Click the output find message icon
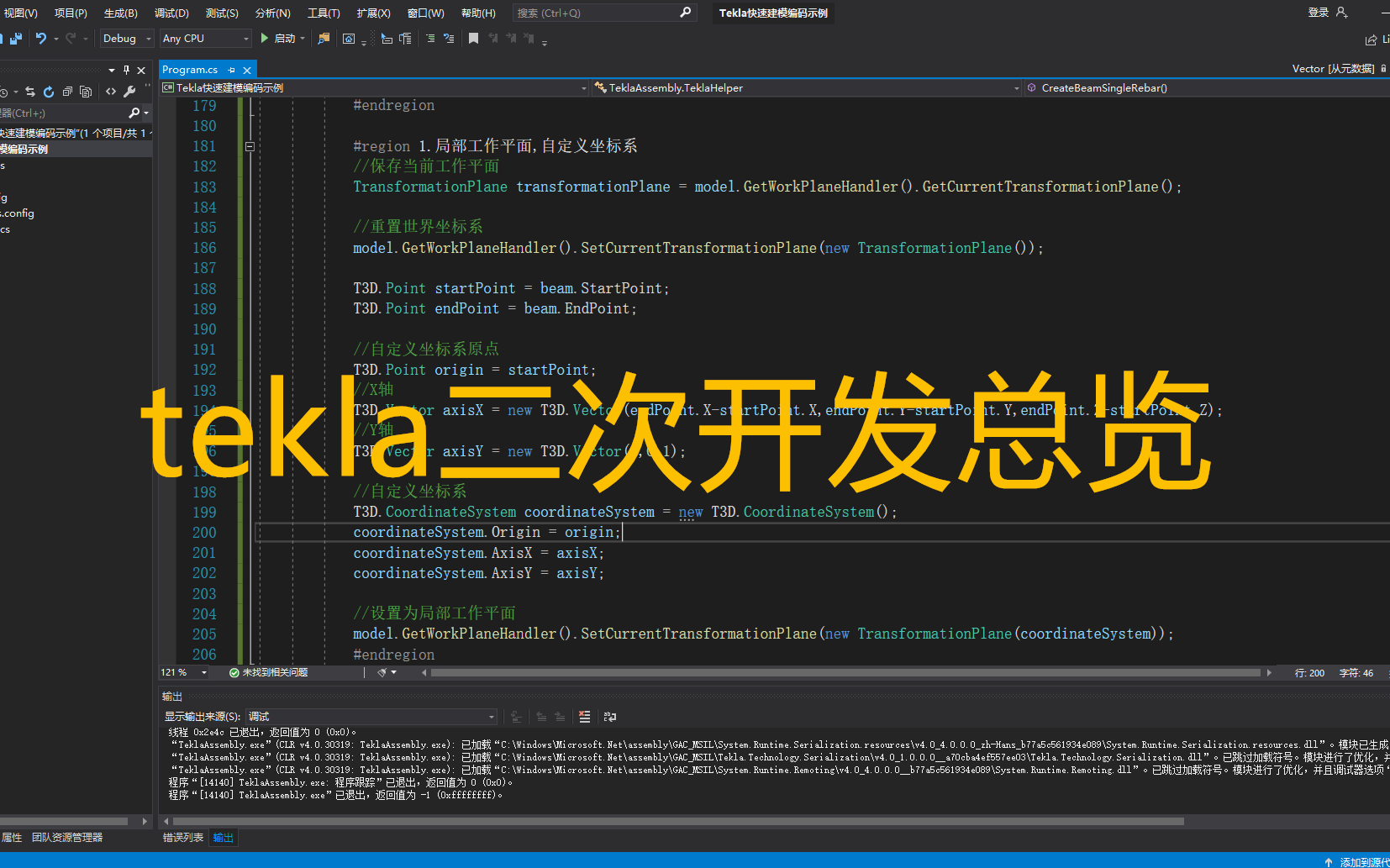The width and height of the screenshot is (1390, 868). pyautogui.click(x=516, y=717)
